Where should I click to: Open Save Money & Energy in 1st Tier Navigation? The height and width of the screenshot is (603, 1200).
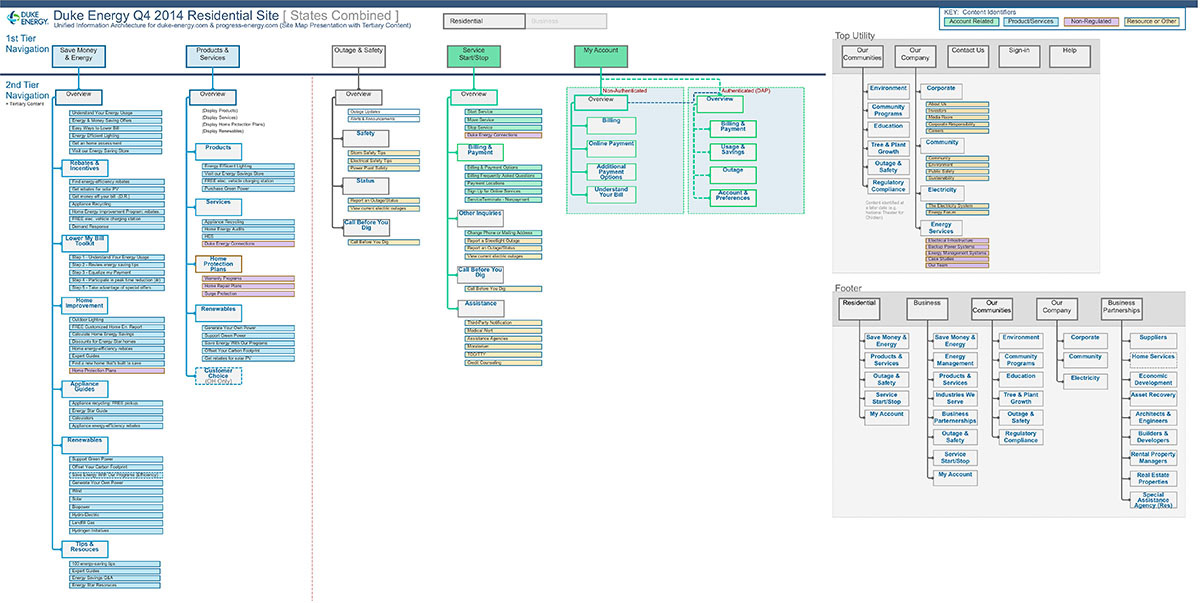click(79, 55)
